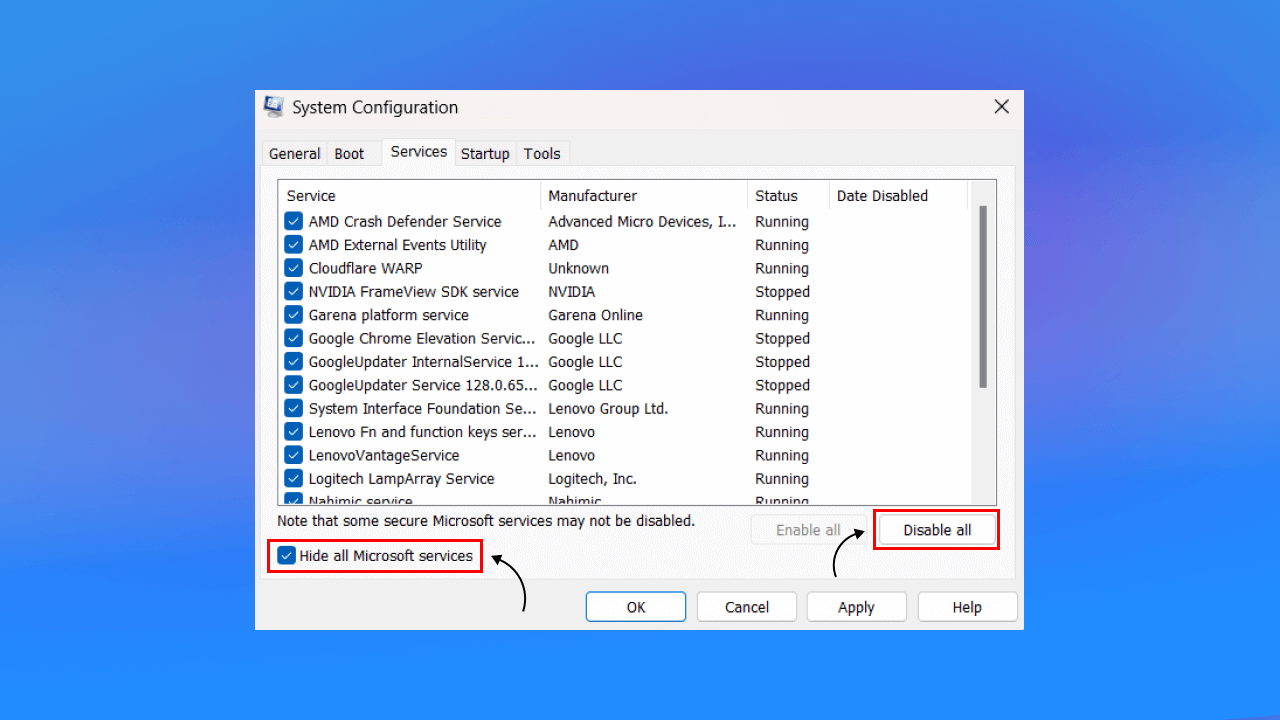Uncheck LenovoVantageService checkbox
This screenshot has height=720, width=1280.
coord(293,455)
